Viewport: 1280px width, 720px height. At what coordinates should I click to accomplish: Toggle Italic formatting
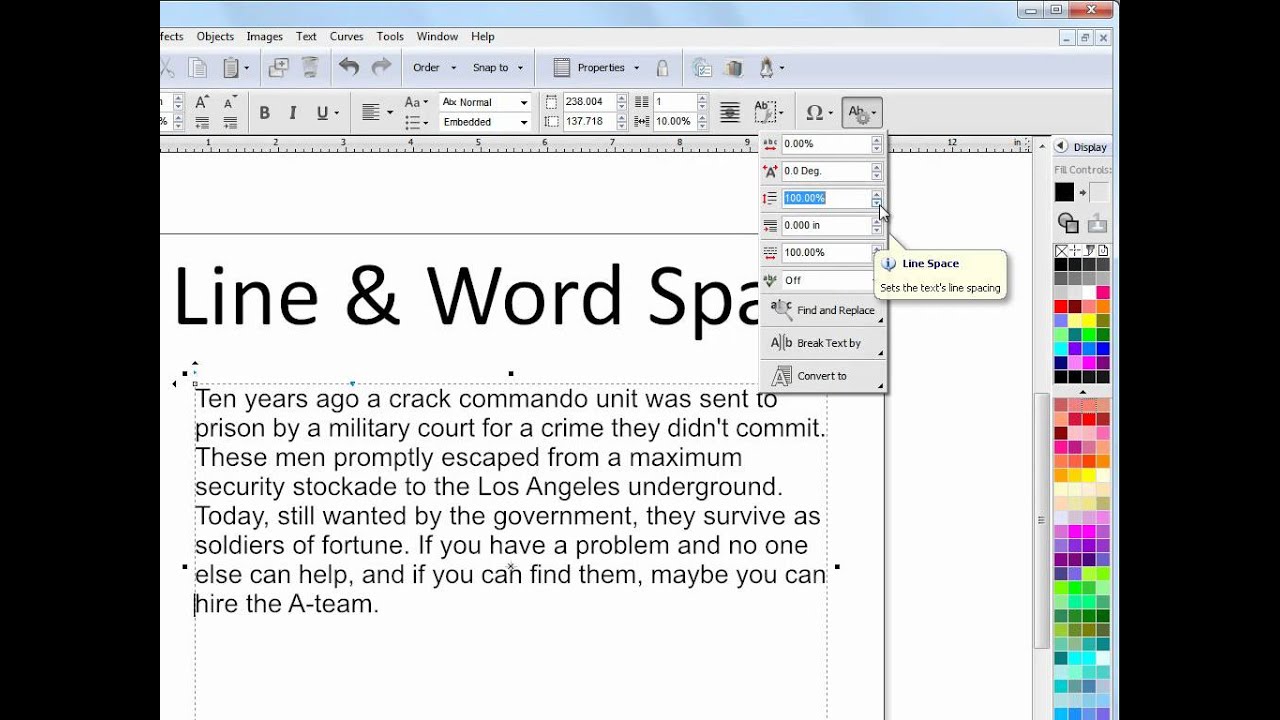click(x=293, y=113)
